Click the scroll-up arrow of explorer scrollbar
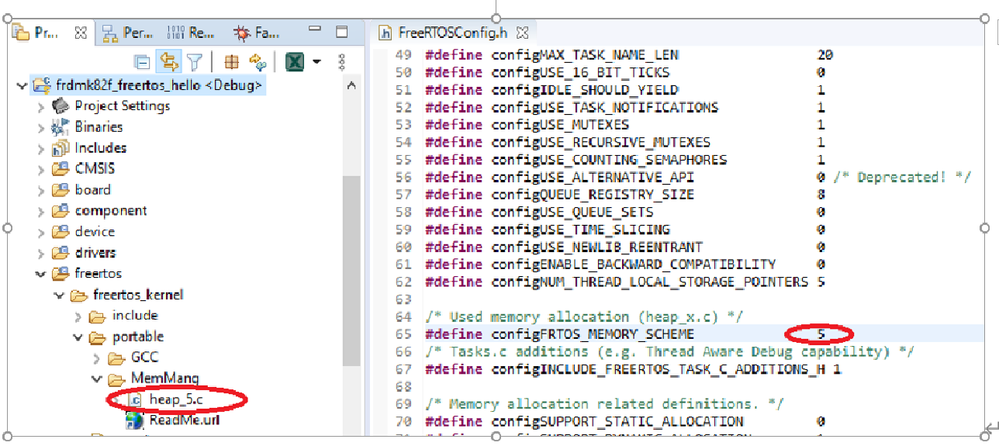 [351, 86]
